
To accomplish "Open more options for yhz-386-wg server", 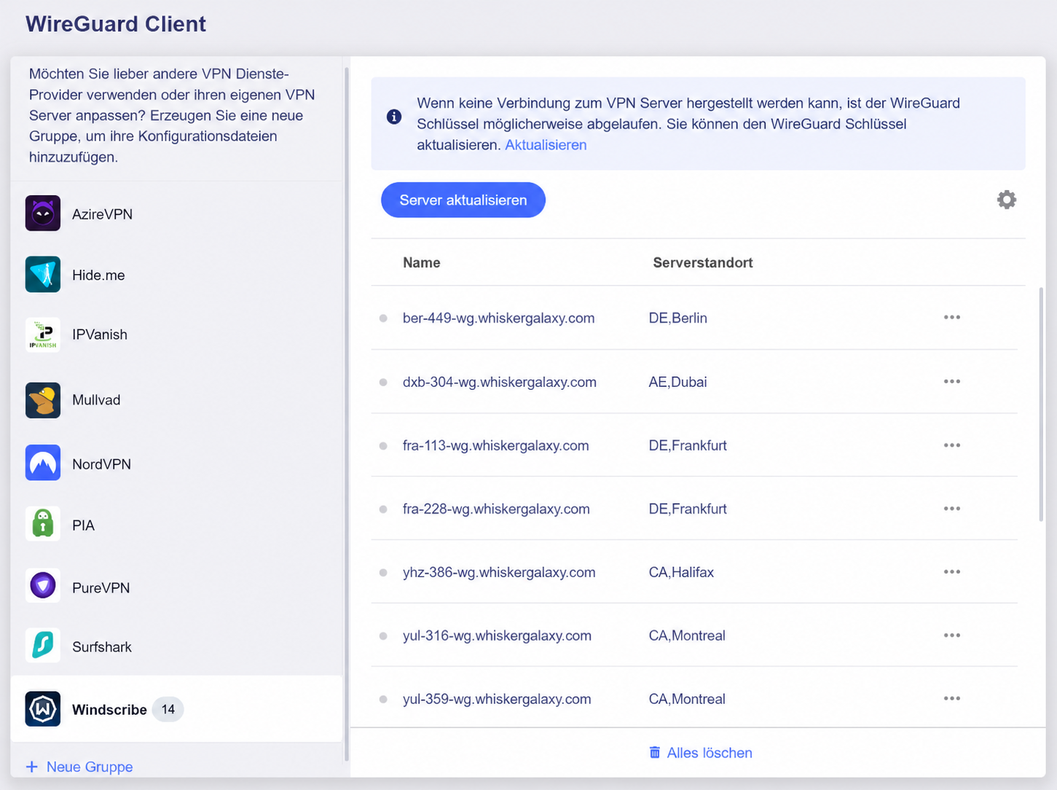I will point(952,572).
